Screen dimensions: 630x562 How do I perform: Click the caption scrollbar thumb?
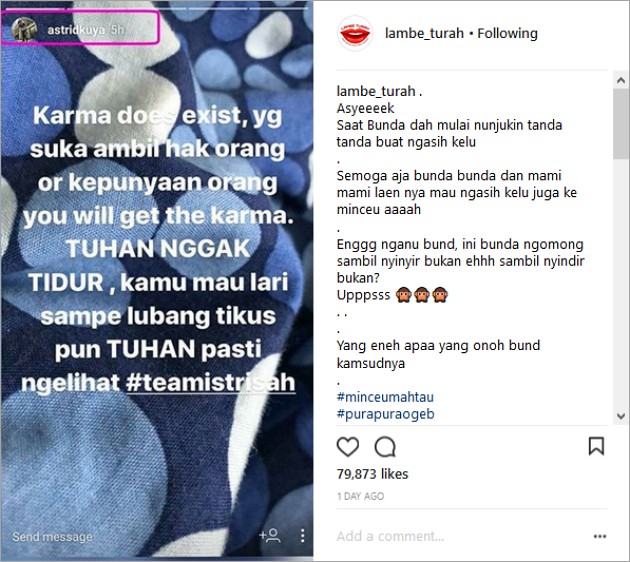click(621, 124)
